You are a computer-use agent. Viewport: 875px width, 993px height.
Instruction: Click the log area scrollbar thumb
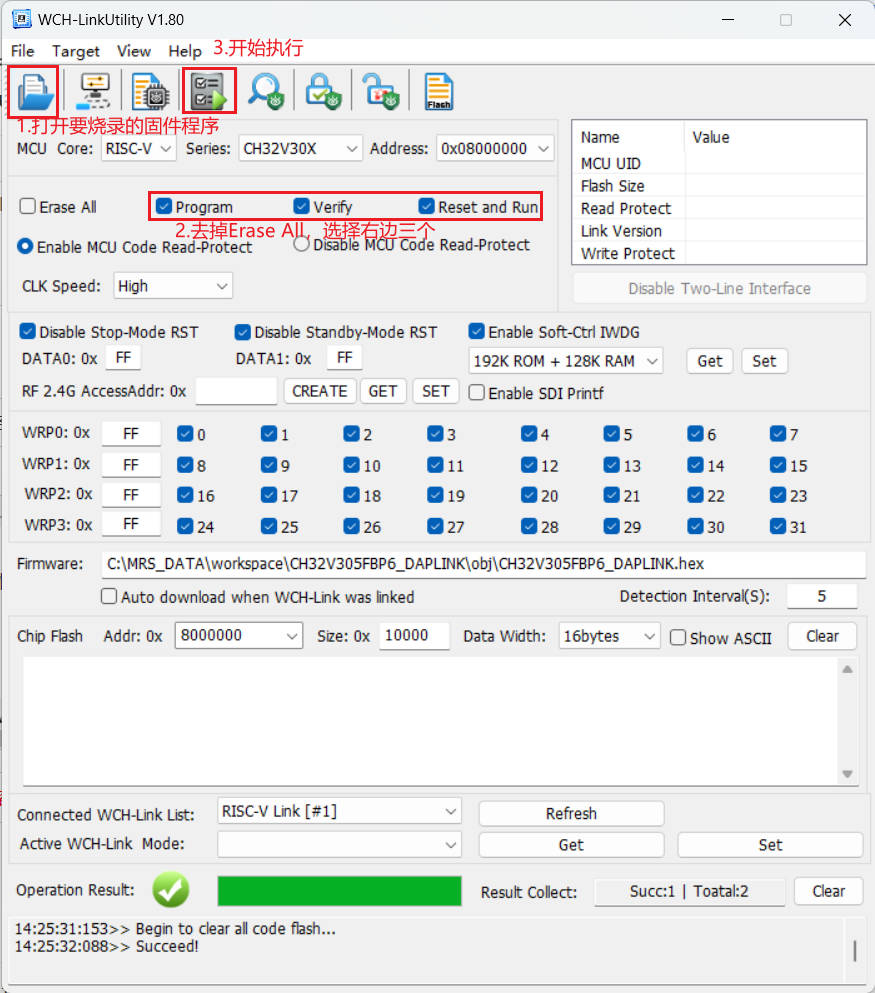[x=855, y=951]
